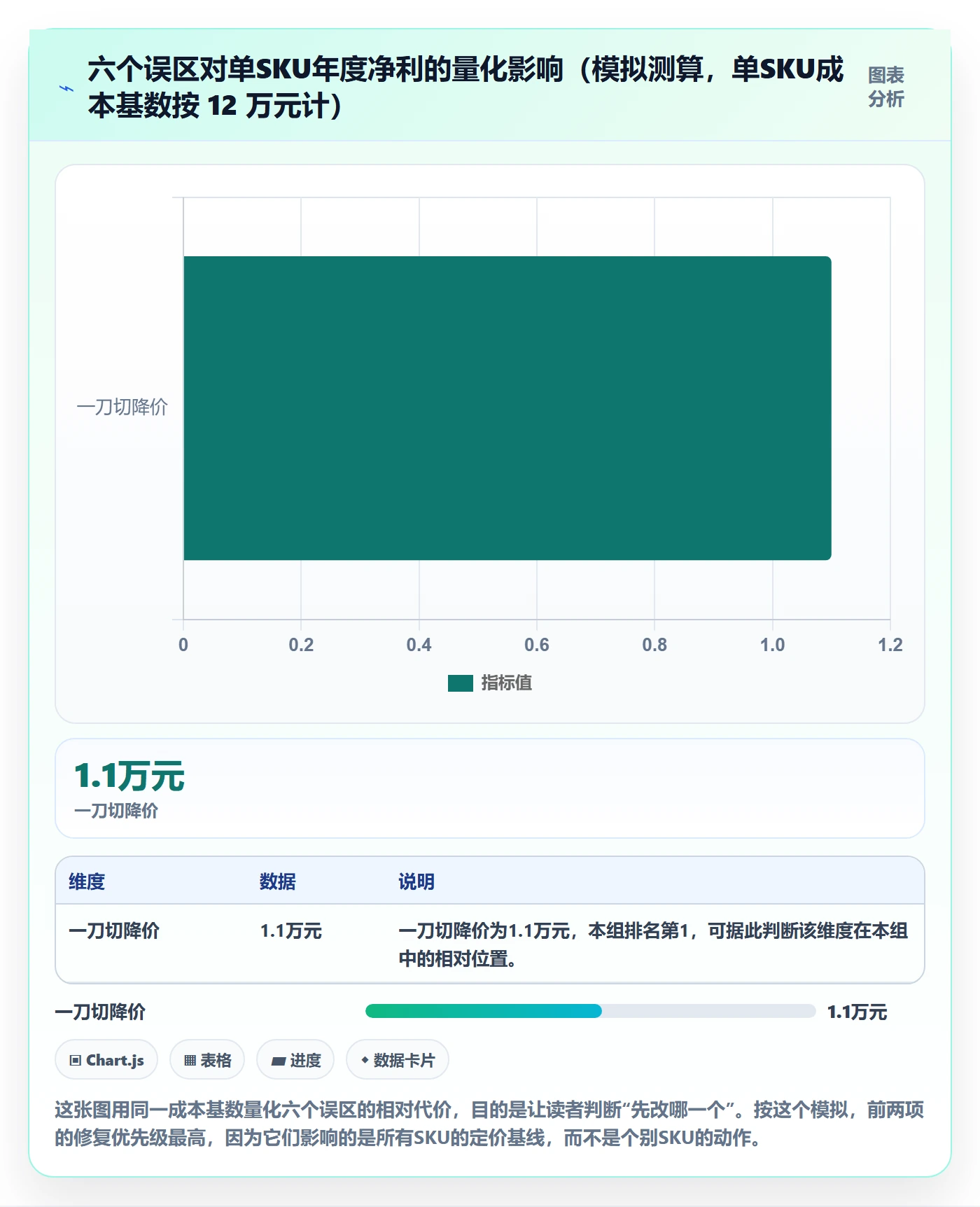Select the 进度 tag pill
Screen dimensions: 980x1207
tap(295, 1060)
